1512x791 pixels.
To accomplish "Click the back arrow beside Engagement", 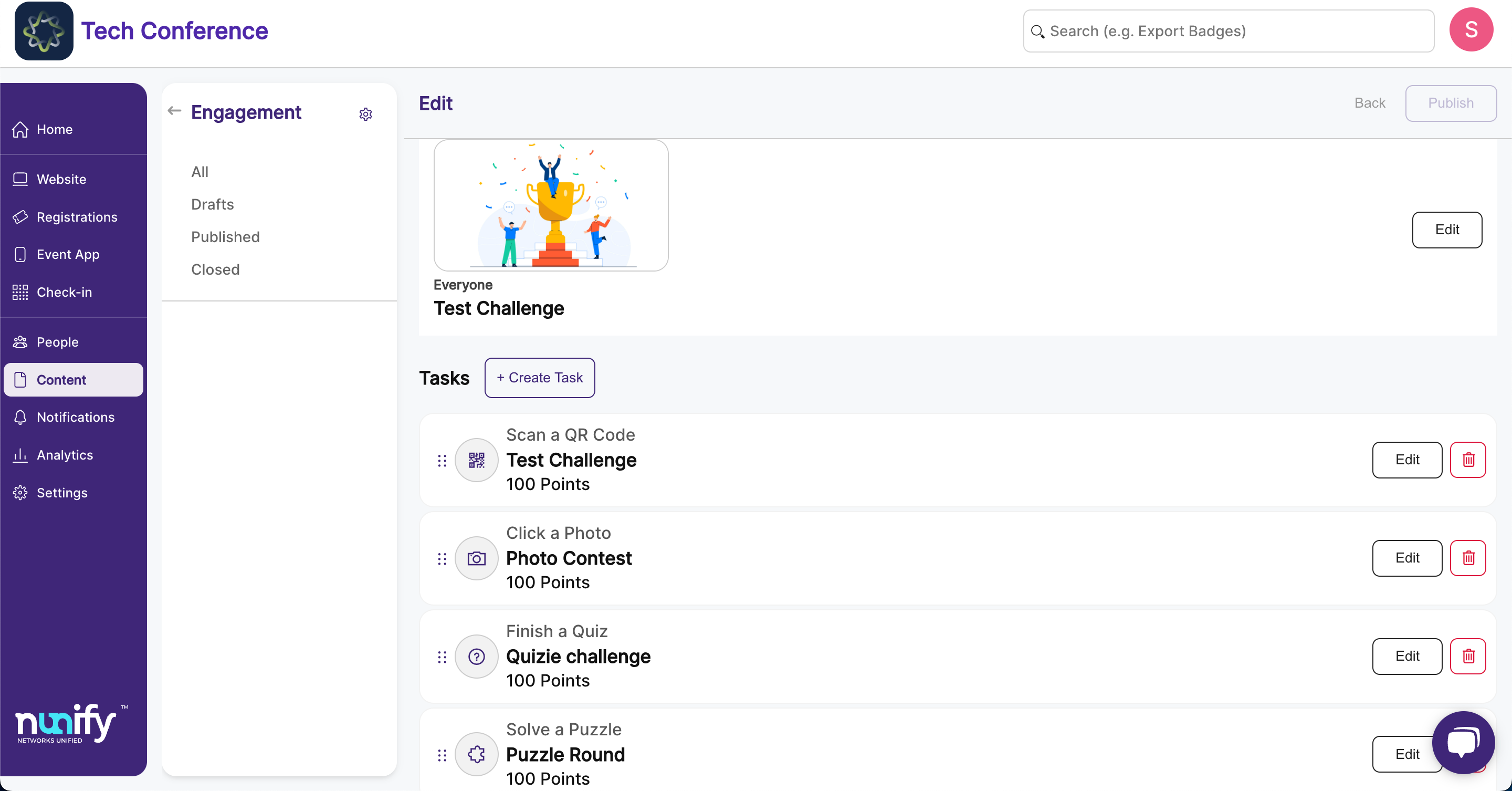I will tap(174, 111).
